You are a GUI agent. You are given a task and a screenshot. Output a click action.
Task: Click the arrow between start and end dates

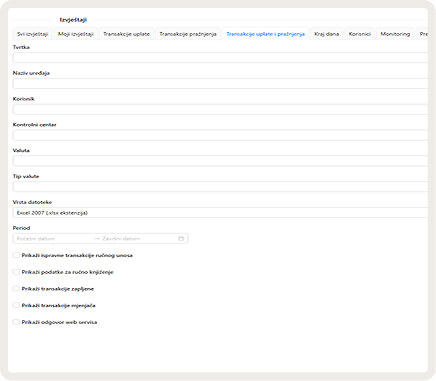click(97, 239)
